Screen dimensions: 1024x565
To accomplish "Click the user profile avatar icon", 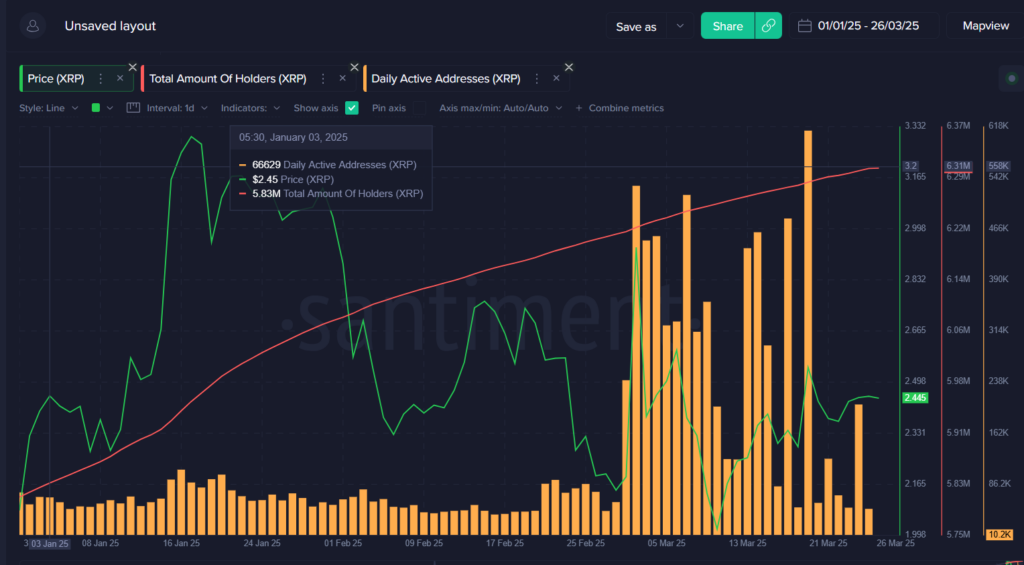I will pos(33,26).
